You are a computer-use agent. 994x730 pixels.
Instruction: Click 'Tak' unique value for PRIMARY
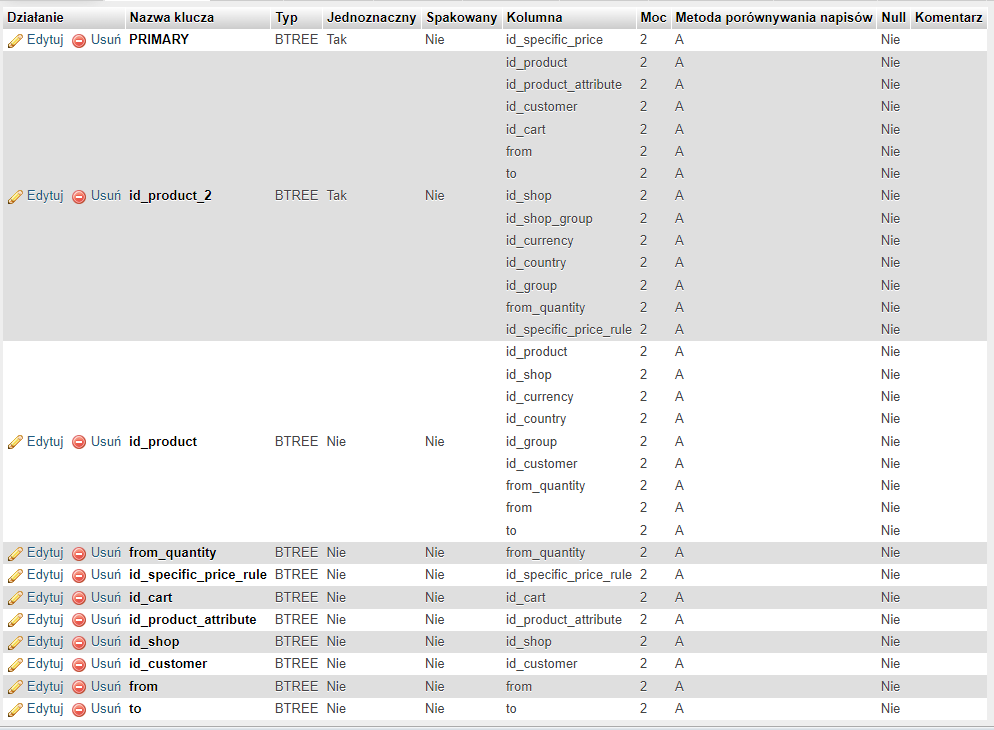pyautogui.click(x=337, y=39)
